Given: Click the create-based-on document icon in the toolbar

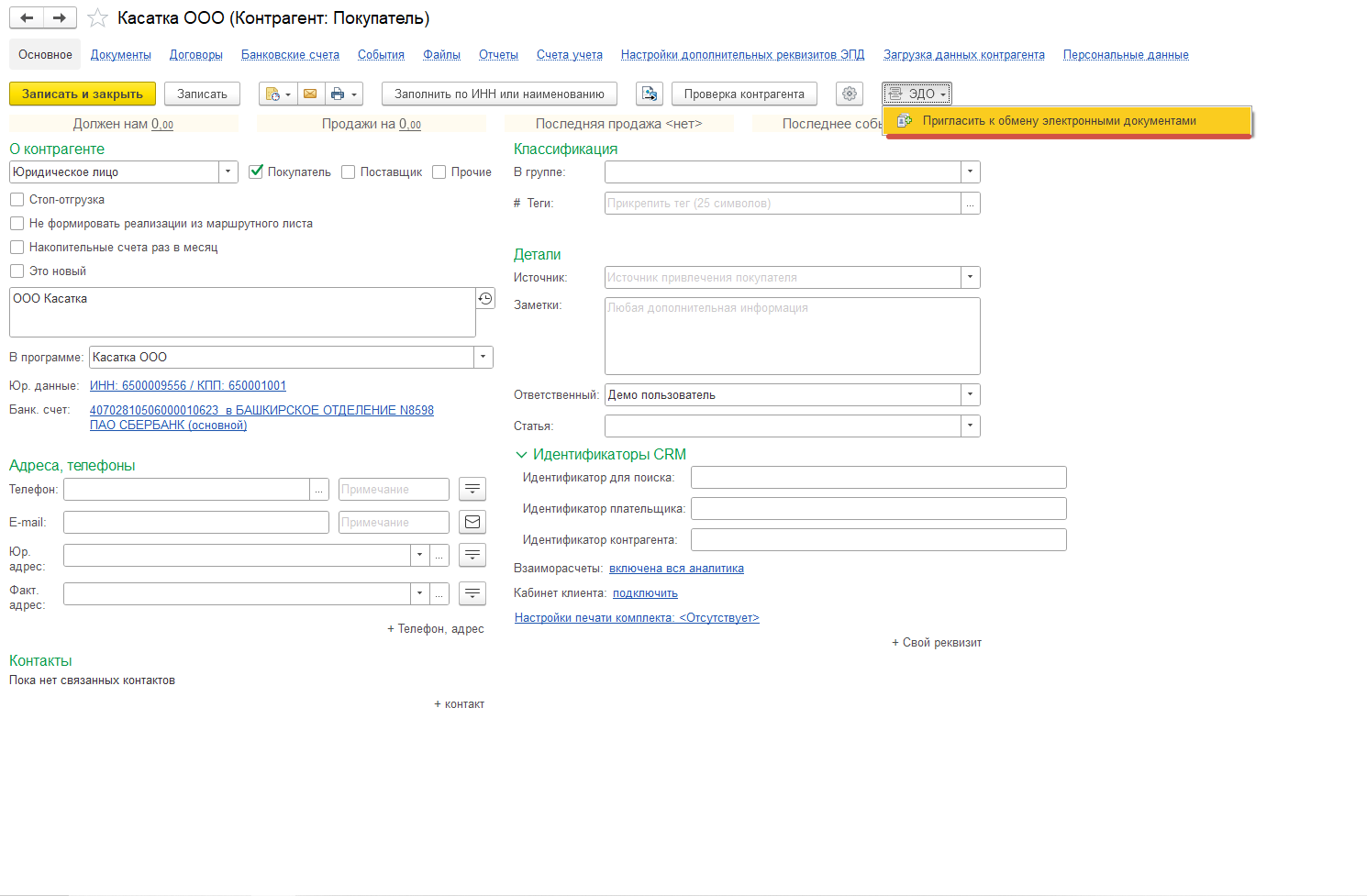Looking at the screenshot, I should (277, 94).
